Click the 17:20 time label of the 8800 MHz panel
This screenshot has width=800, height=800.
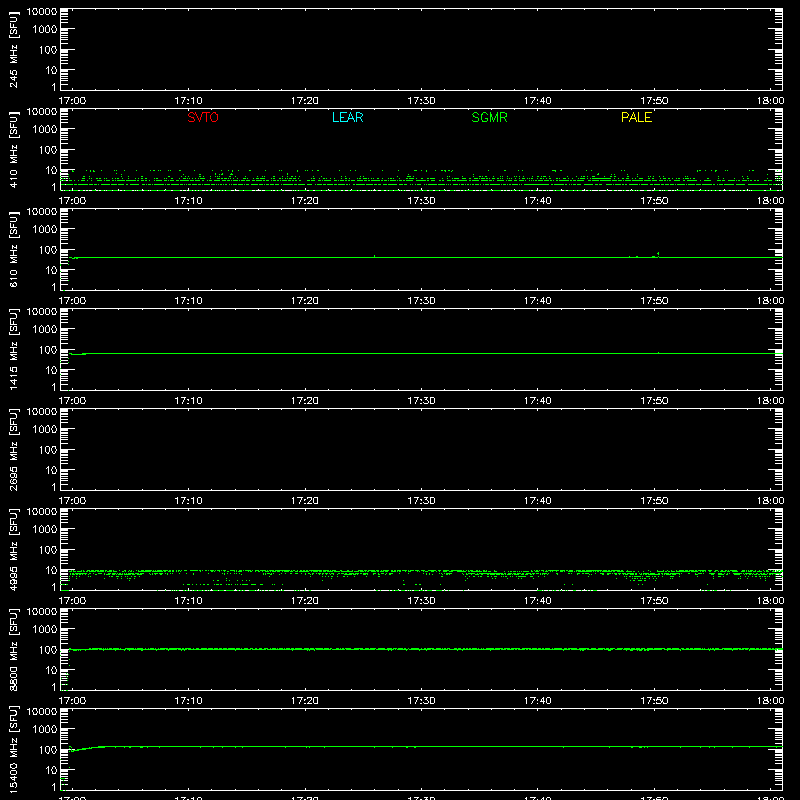(305, 701)
